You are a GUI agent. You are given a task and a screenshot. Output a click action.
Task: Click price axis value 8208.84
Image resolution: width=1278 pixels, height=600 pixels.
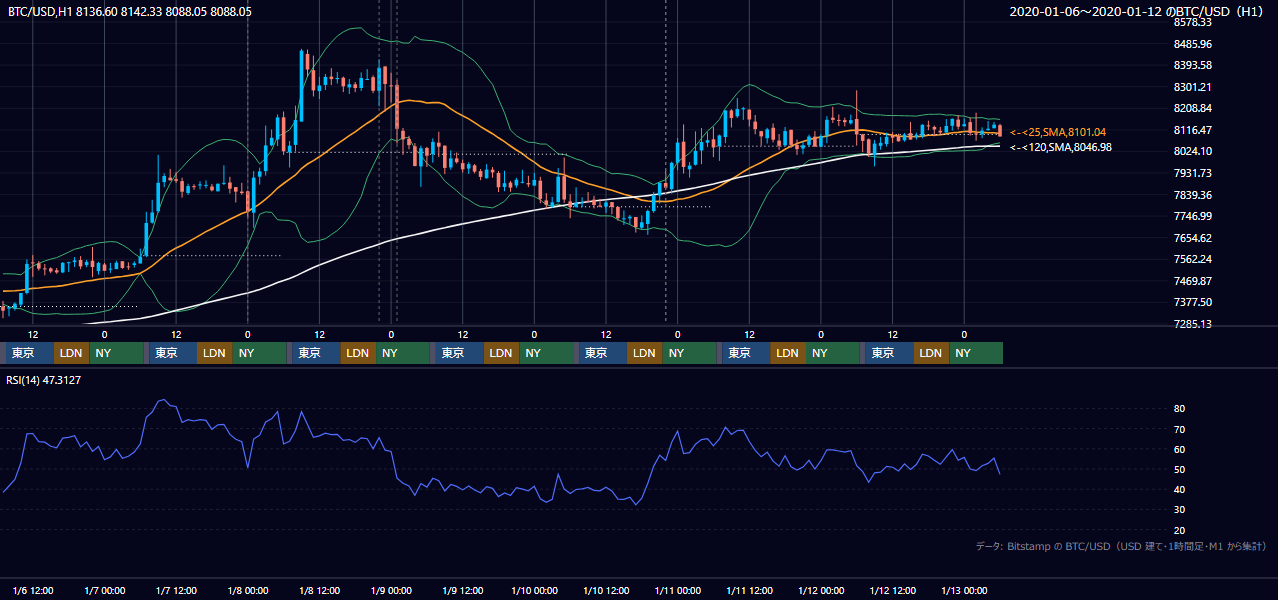point(1192,108)
